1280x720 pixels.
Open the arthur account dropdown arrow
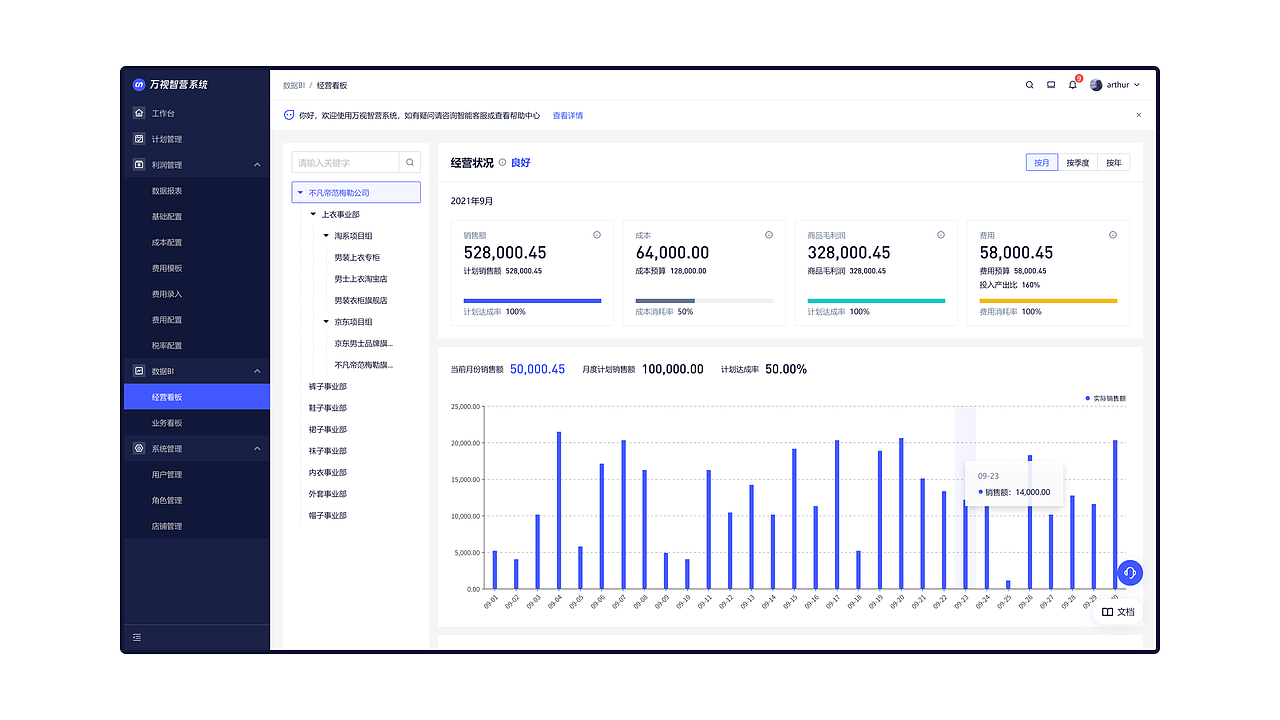coord(1137,85)
